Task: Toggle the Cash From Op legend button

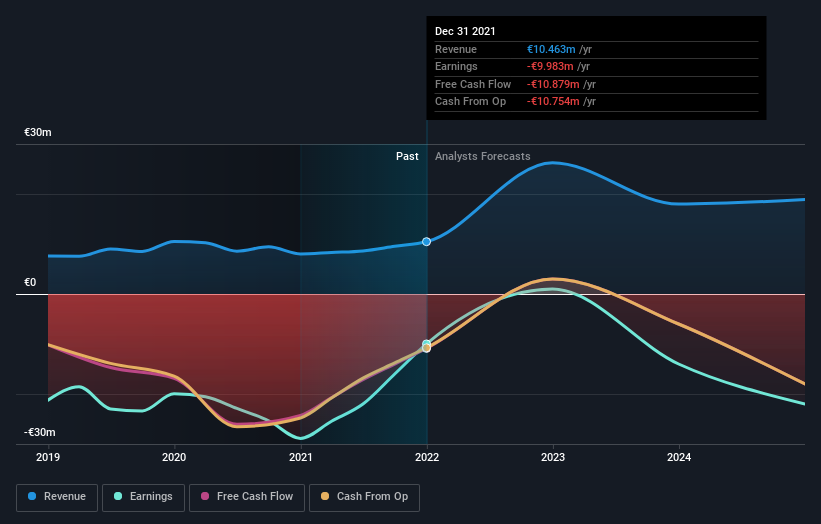Action: click(x=364, y=497)
